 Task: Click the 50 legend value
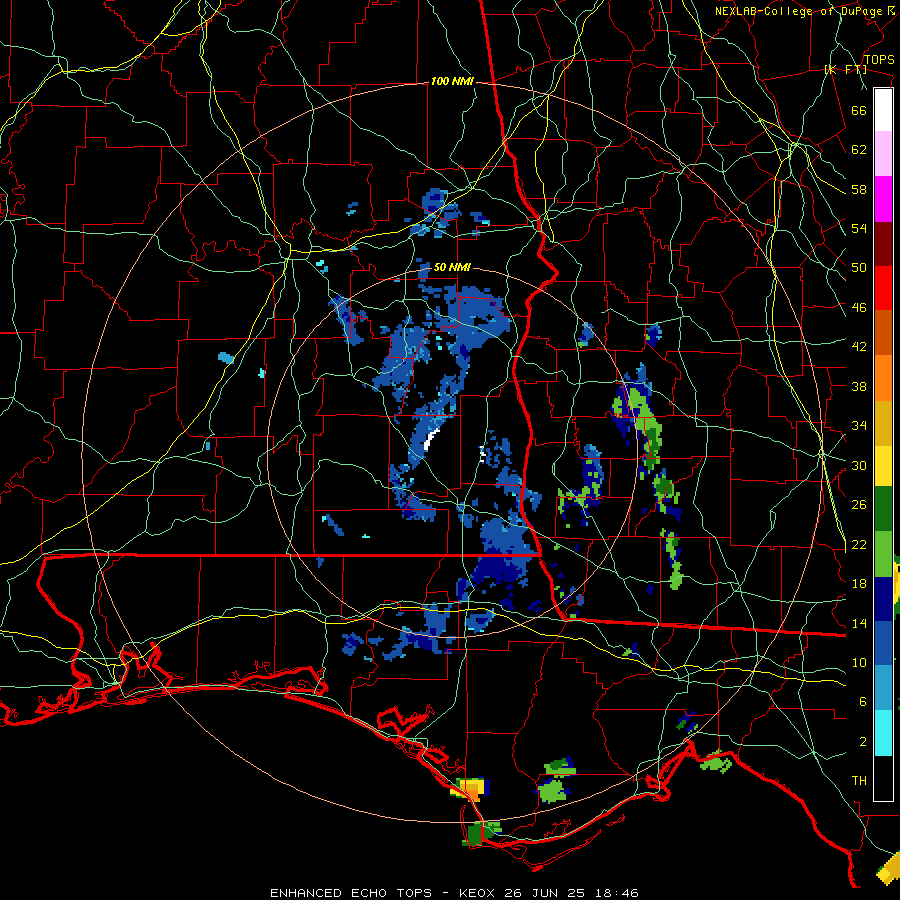coord(859,268)
